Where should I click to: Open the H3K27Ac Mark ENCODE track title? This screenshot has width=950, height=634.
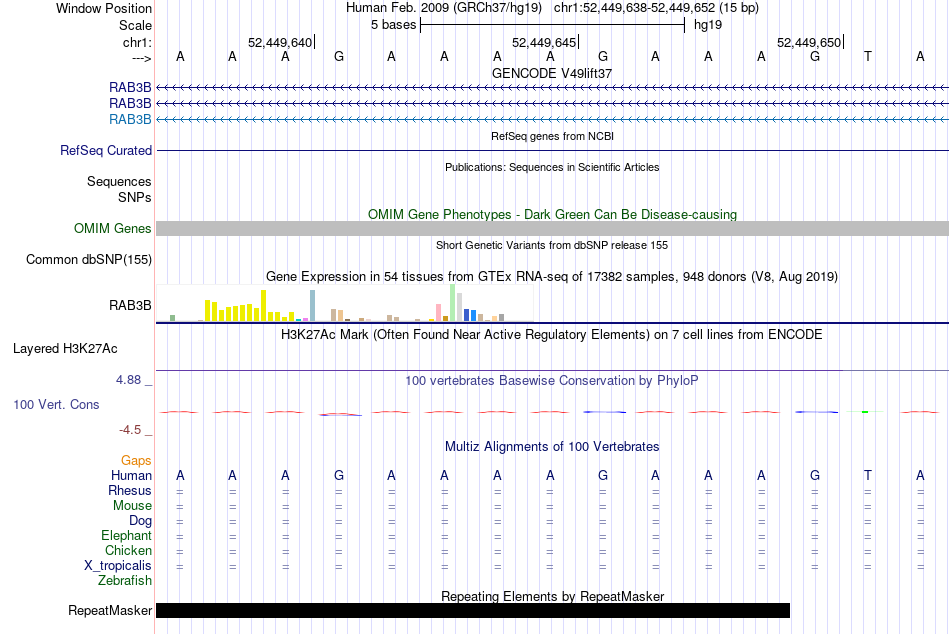pos(552,335)
